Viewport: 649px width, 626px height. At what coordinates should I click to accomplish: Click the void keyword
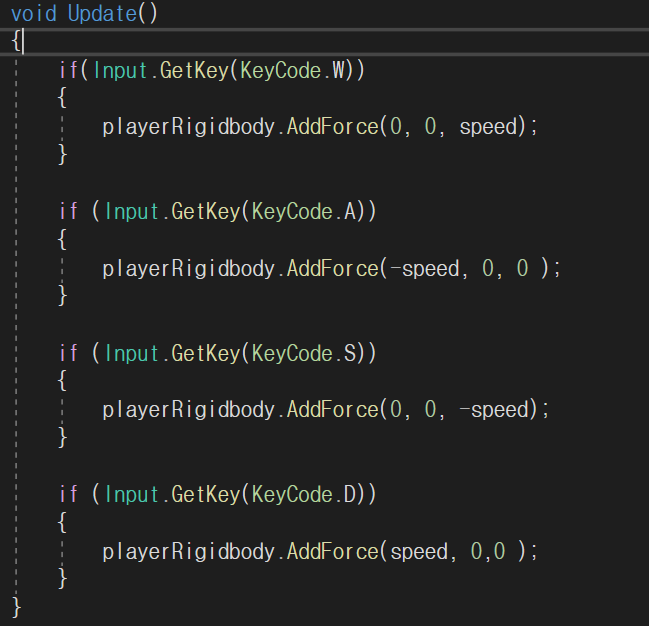click(x=34, y=14)
